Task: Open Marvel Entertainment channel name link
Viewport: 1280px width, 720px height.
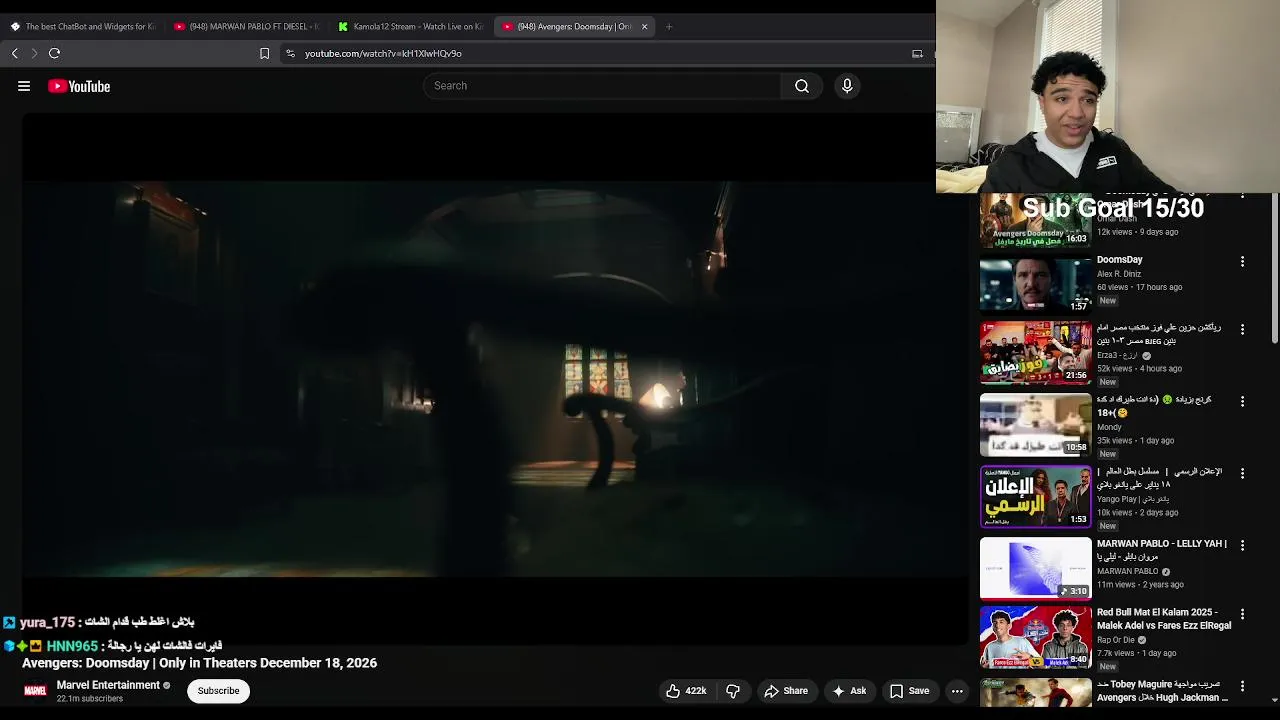Action: click(108, 685)
